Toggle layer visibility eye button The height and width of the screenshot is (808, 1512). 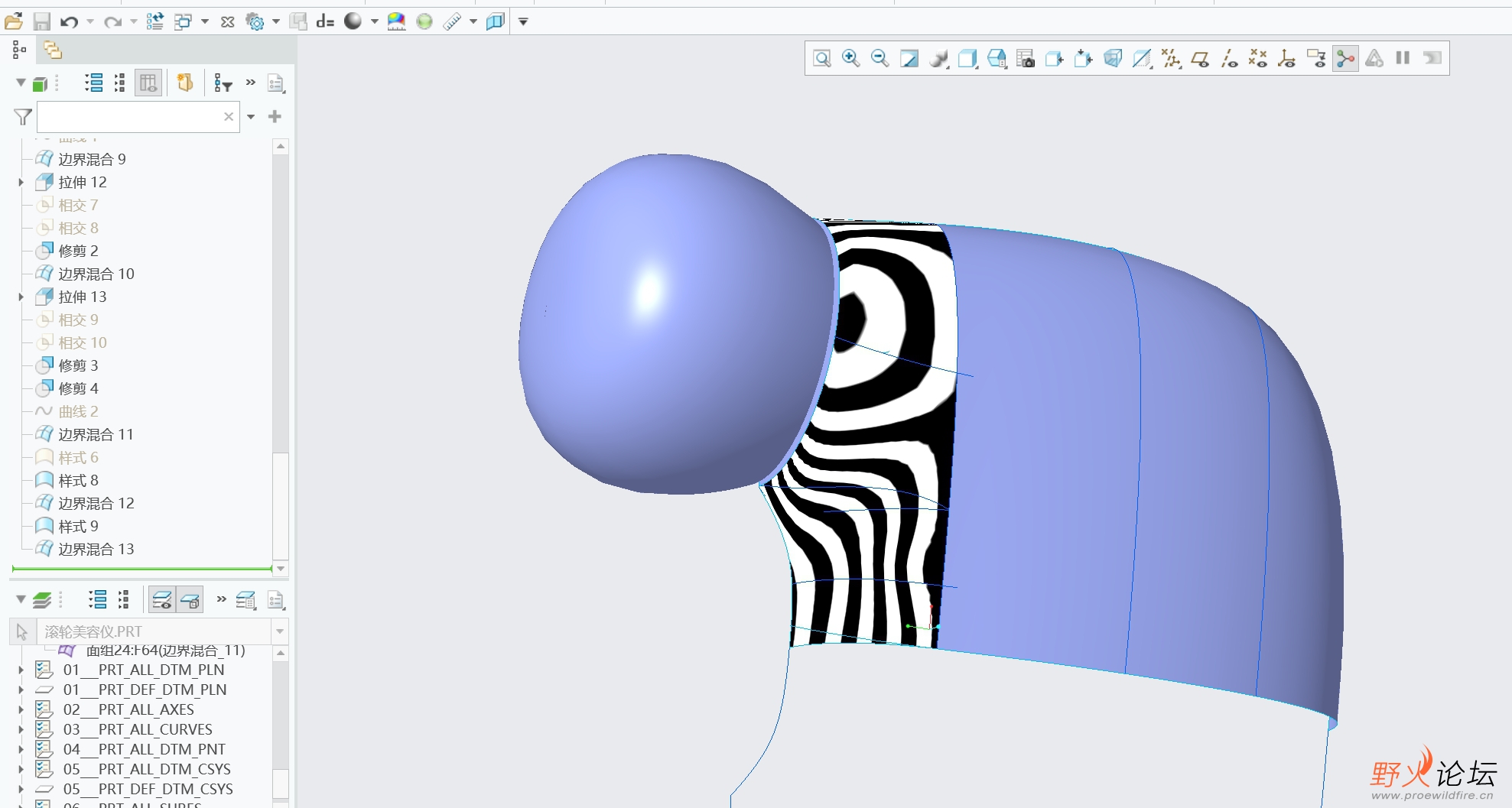[x=161, y=600]
